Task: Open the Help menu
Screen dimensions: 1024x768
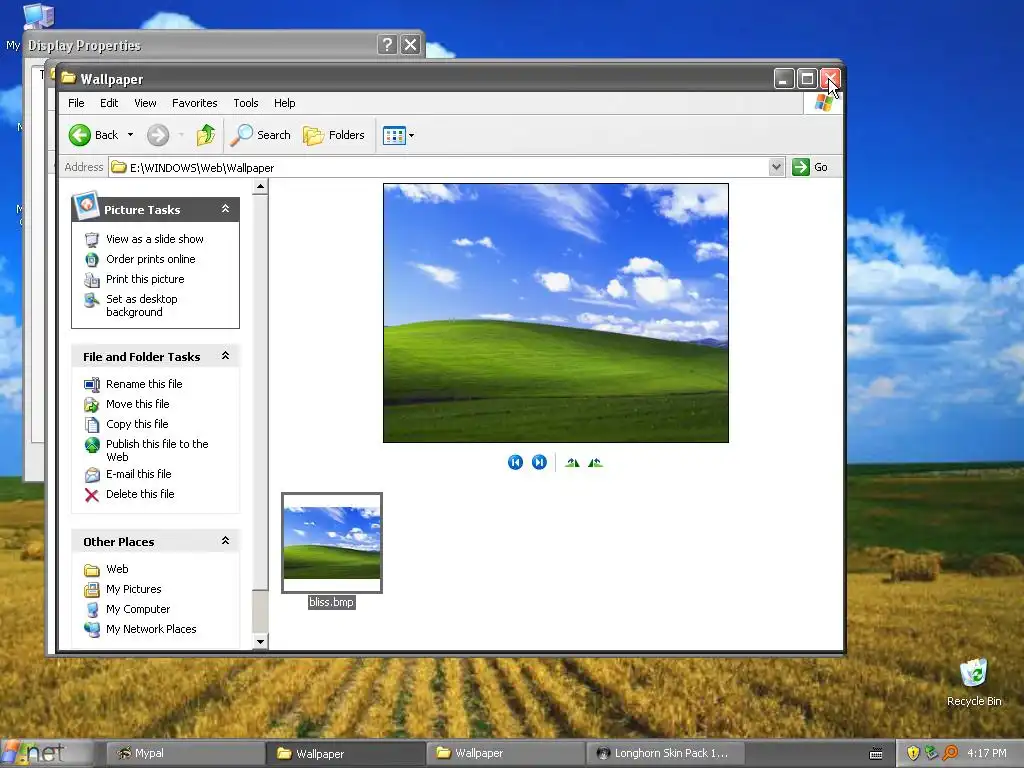Action: coord(284,103)
